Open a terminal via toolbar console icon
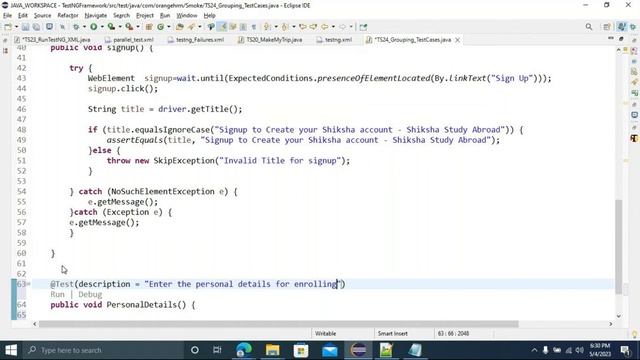Image resolution: width=640 pixels, height=360 pixels. pyautogui.click(x=49, y=27)
